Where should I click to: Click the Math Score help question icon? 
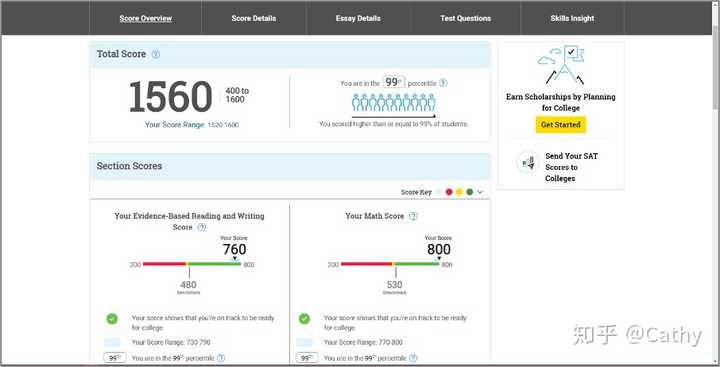tap(413, 216)
